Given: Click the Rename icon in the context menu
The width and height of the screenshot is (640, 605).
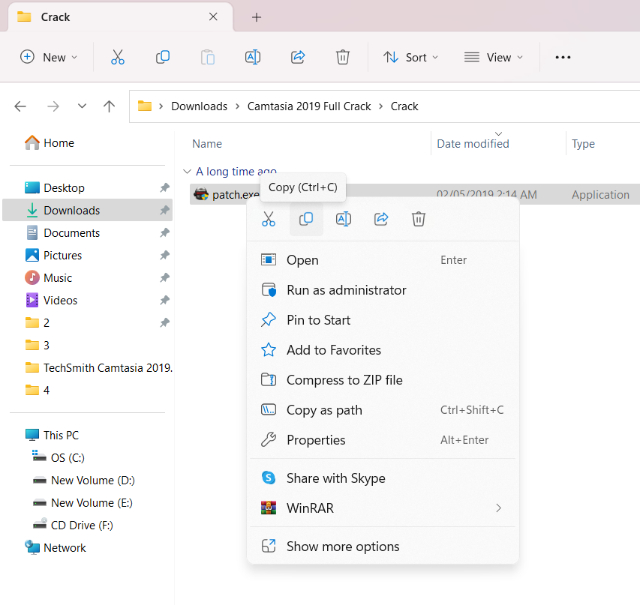Looking at the screenshot, I should [x=343, y=219].
